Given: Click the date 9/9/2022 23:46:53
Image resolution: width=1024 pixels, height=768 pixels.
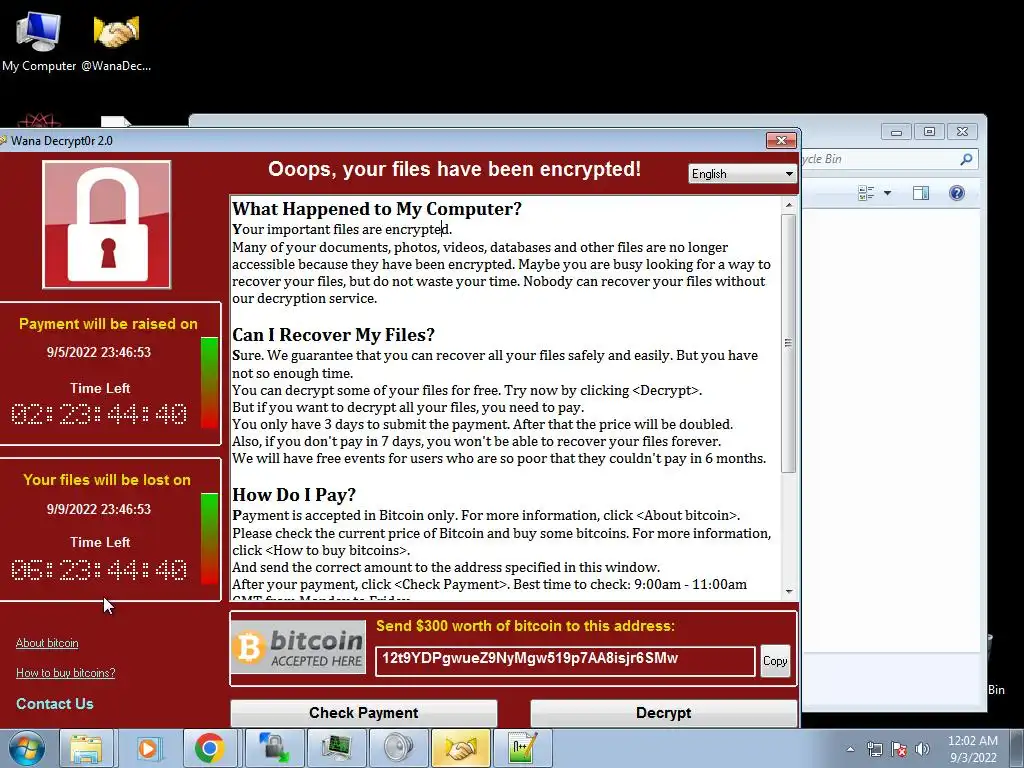Looking at the screenshot, I should [x=99, y=509].
